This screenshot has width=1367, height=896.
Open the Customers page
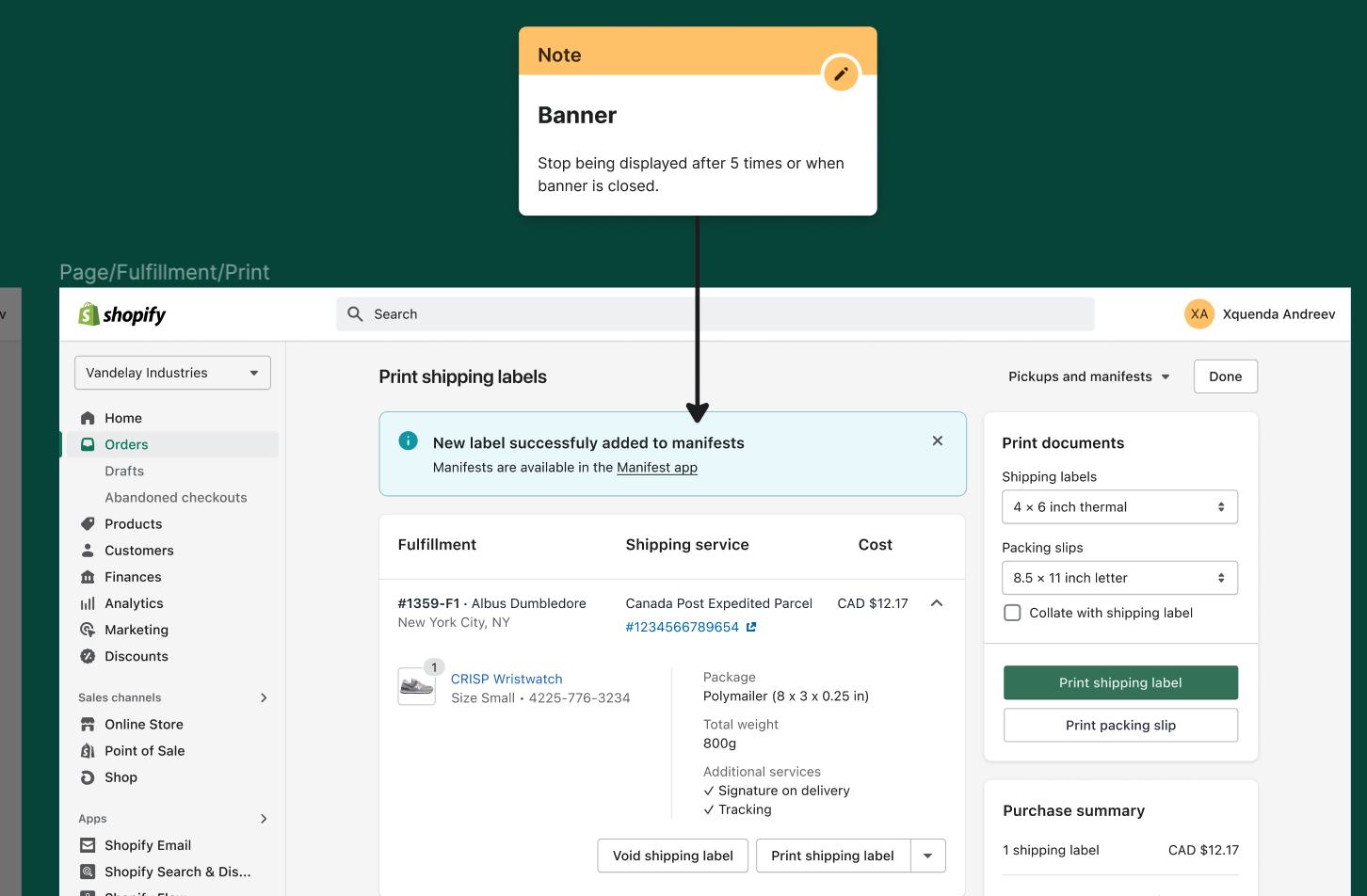[x=139, y=550]
